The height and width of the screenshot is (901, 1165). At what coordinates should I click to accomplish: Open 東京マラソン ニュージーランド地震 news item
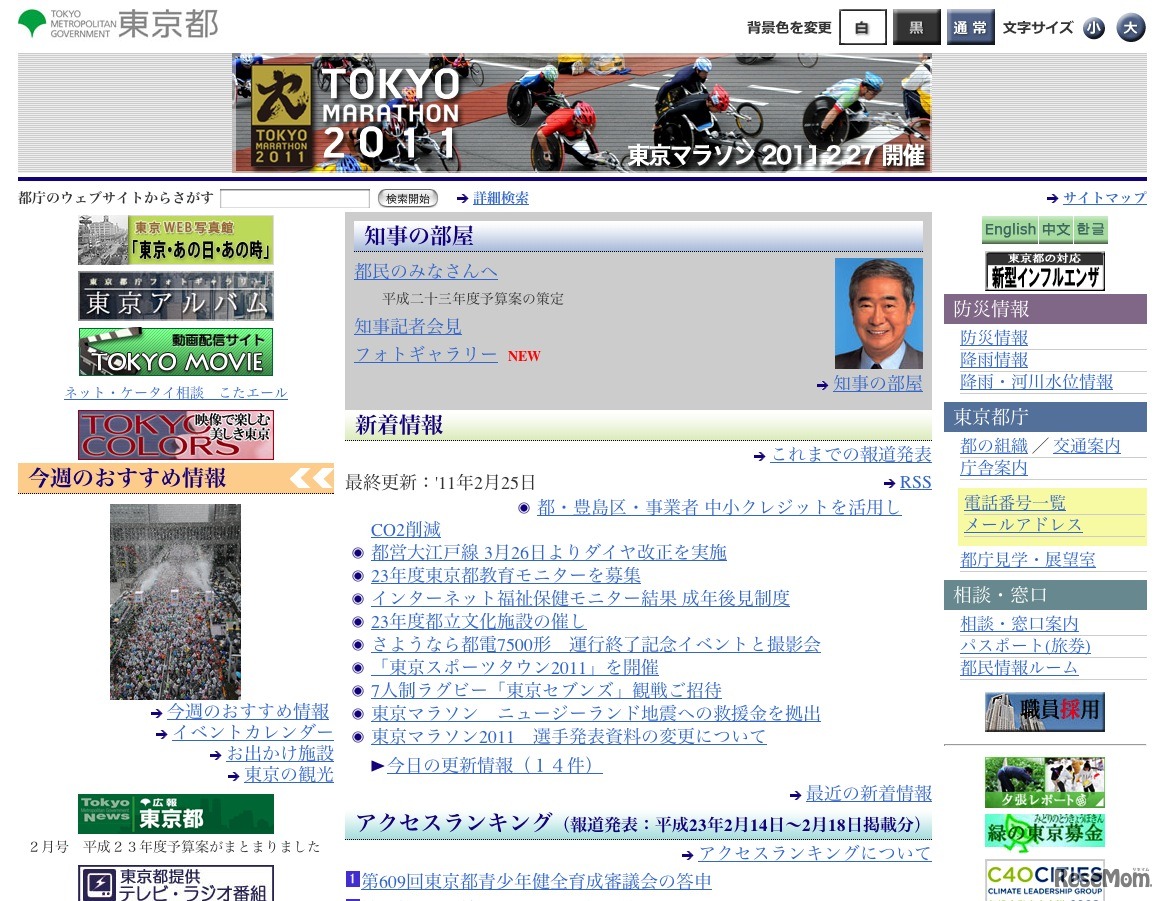click(x=596, y=713)
